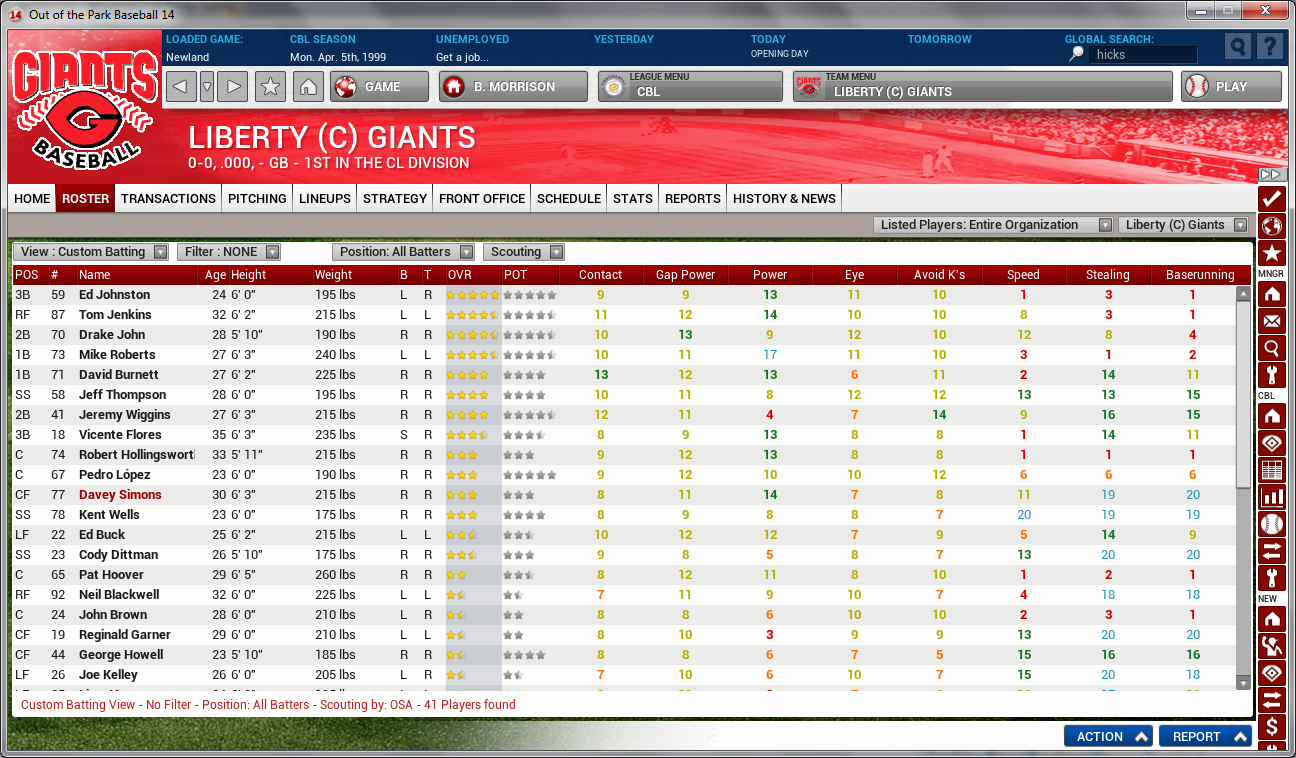Image resolution: width=1296 pixels, height=758 pixels.
Task: Switch to the Pitching tab
Action: pos(257,198)
